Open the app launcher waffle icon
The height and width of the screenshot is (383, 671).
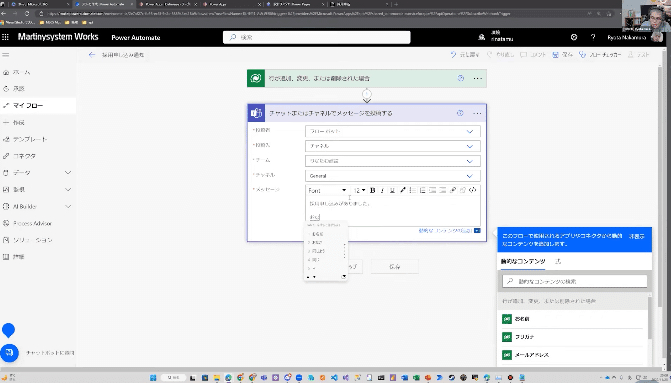point(6,37)
